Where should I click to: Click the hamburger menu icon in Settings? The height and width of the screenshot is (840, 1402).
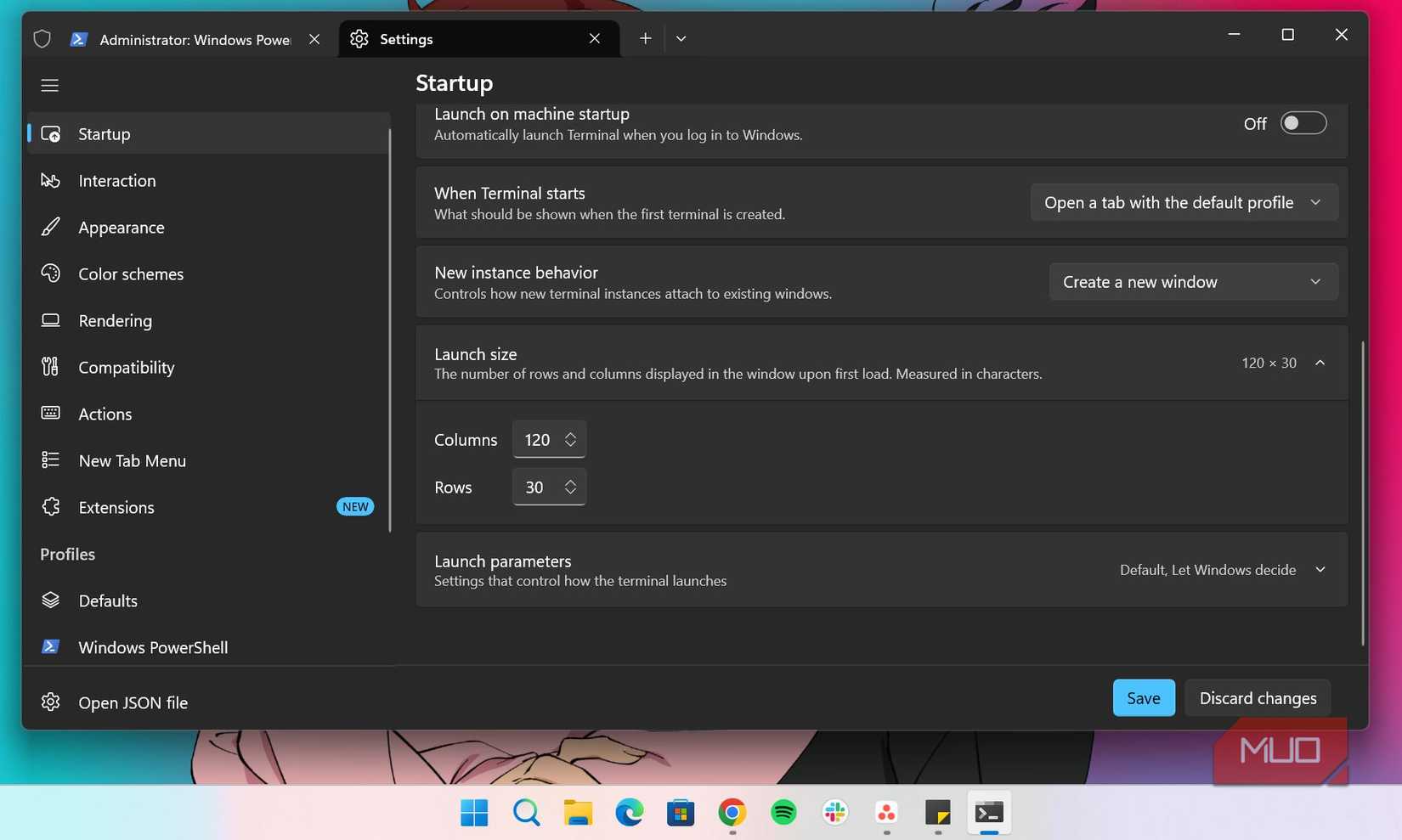coord(49,85)
